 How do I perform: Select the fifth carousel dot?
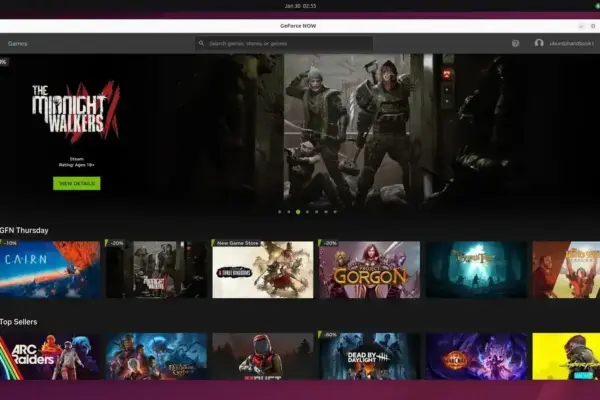(316, 212)
